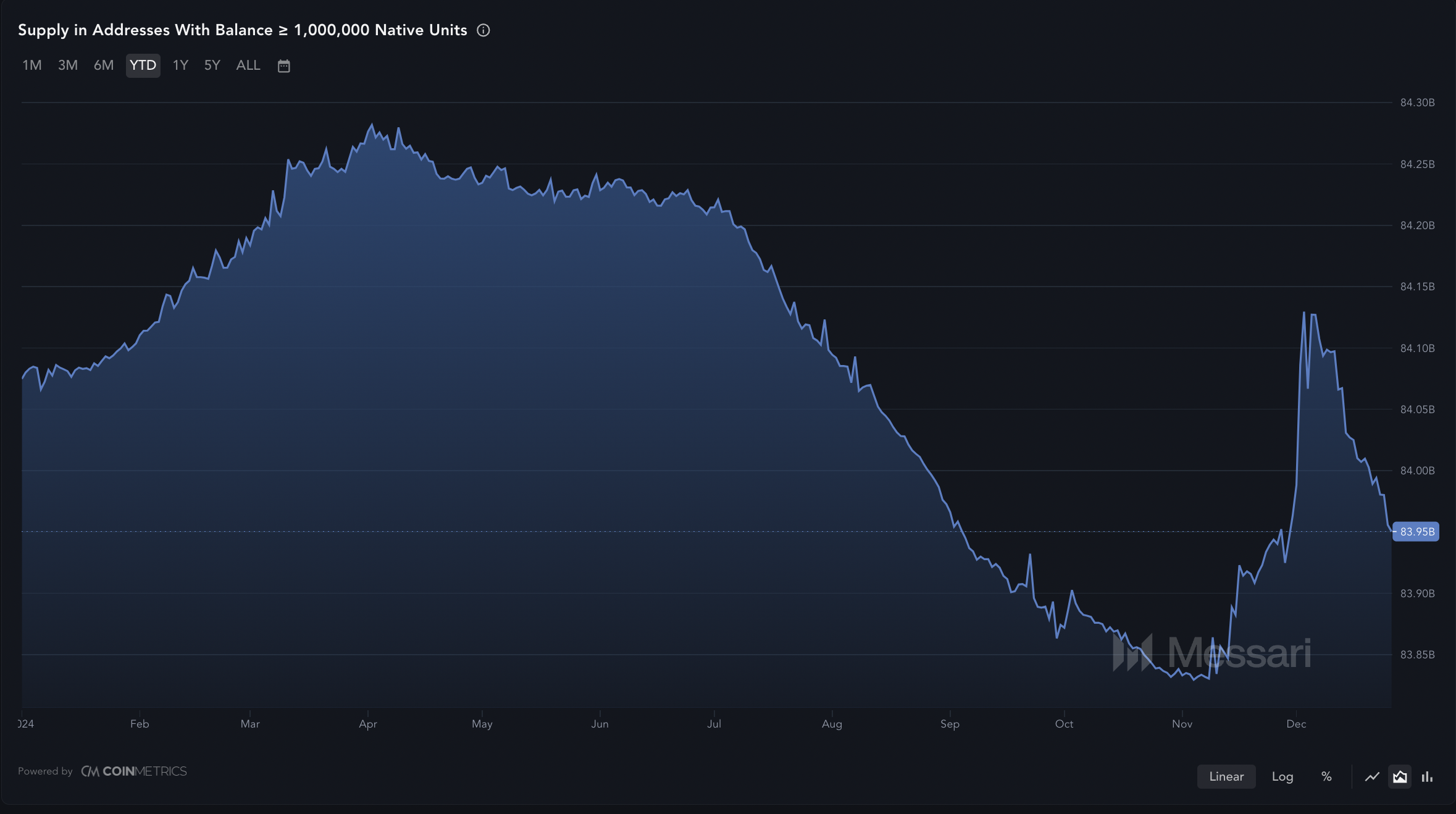This screenshot has width=1456, height=814.
Task: Show ALL time history
Action: [x=248, y=65]
